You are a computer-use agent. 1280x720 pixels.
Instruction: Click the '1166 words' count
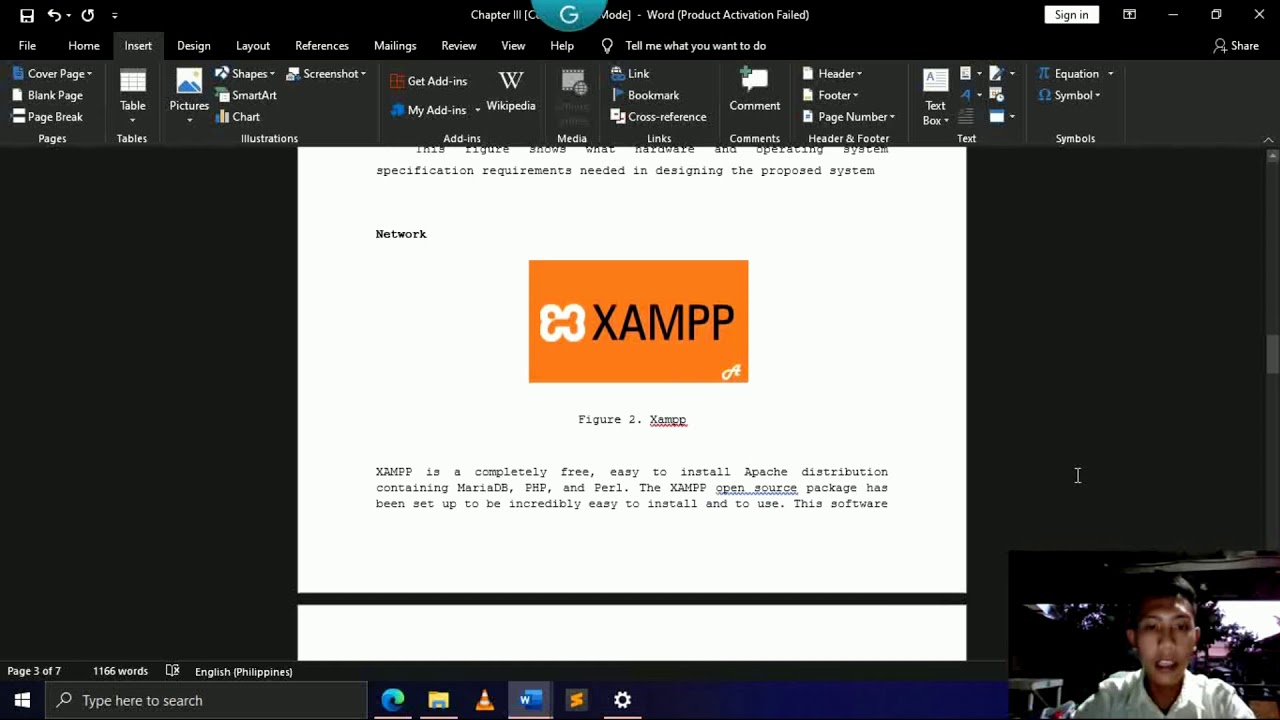coord(120,672)
